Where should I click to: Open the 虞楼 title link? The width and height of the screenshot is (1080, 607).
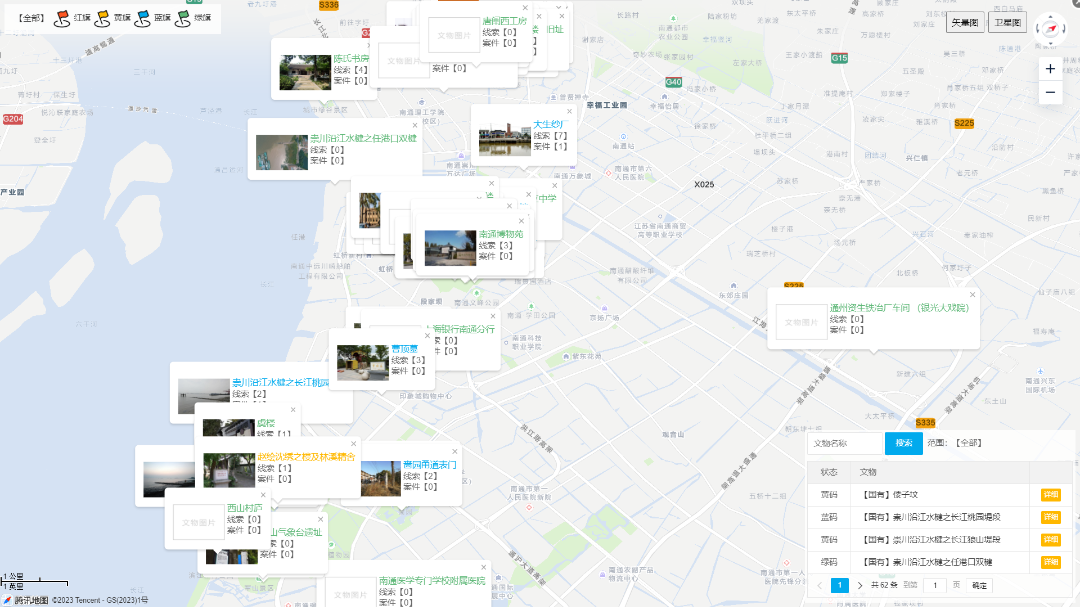pyautogui.click(x=266, y=423)
